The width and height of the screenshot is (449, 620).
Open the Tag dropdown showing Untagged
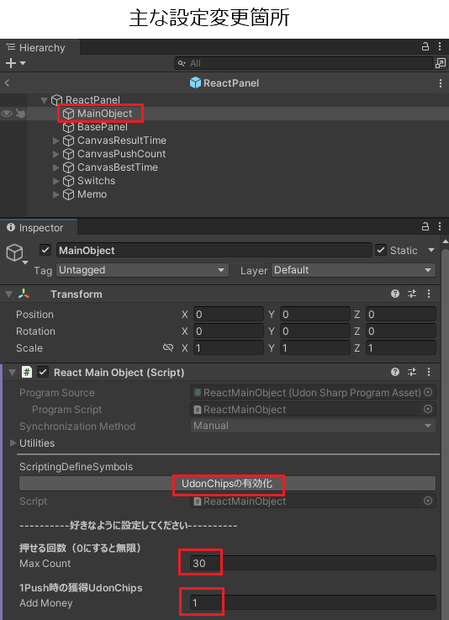pos(143,270)
